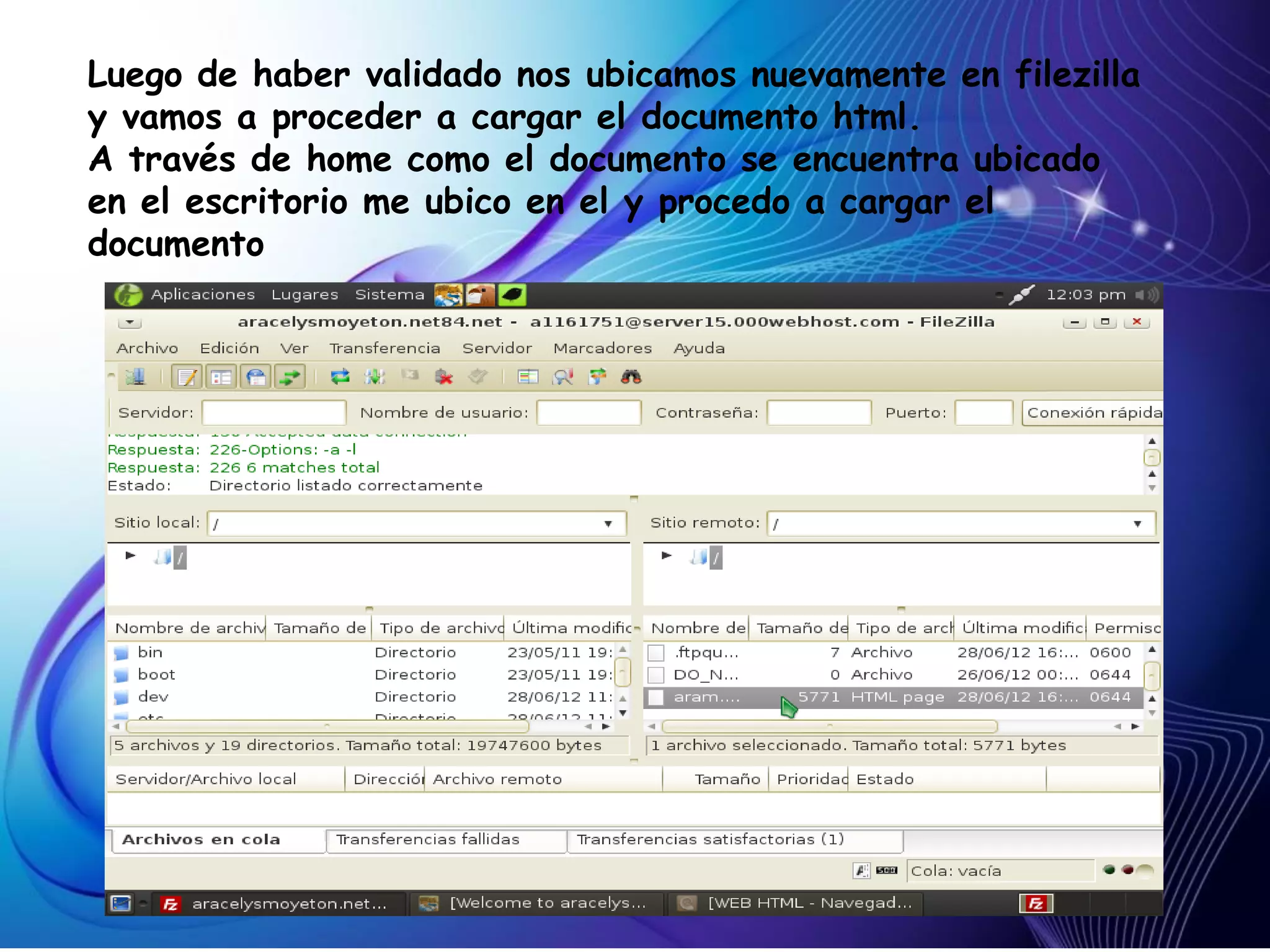Click the FileZilla tray icon in bottom panel
This screenshot has height=952, width=1270.
[x=1036, y=904]
